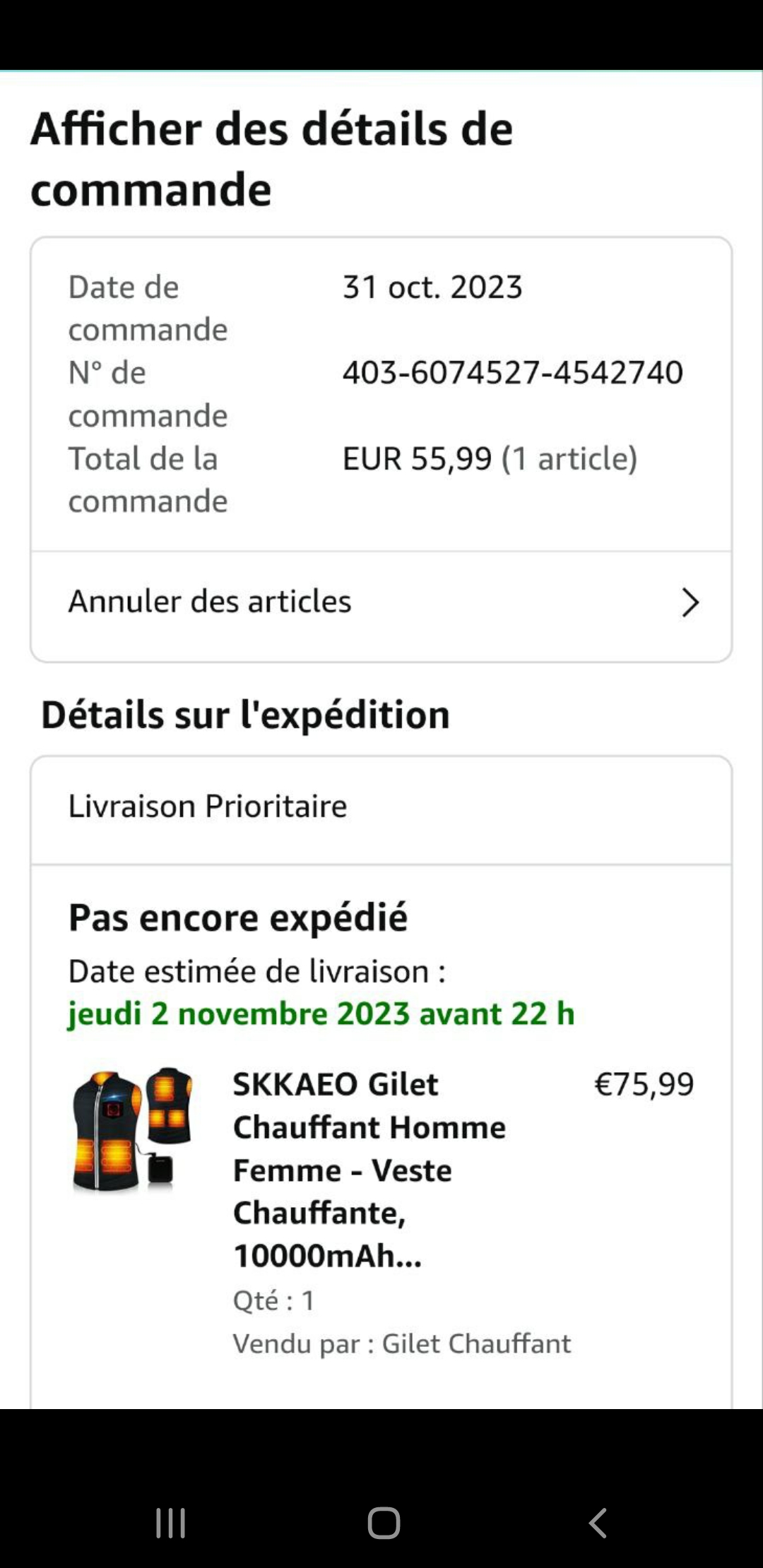Expand the Annuler des articles chevron
The width and height of the screenshot is (763, 1568).
tap(690, 602)
